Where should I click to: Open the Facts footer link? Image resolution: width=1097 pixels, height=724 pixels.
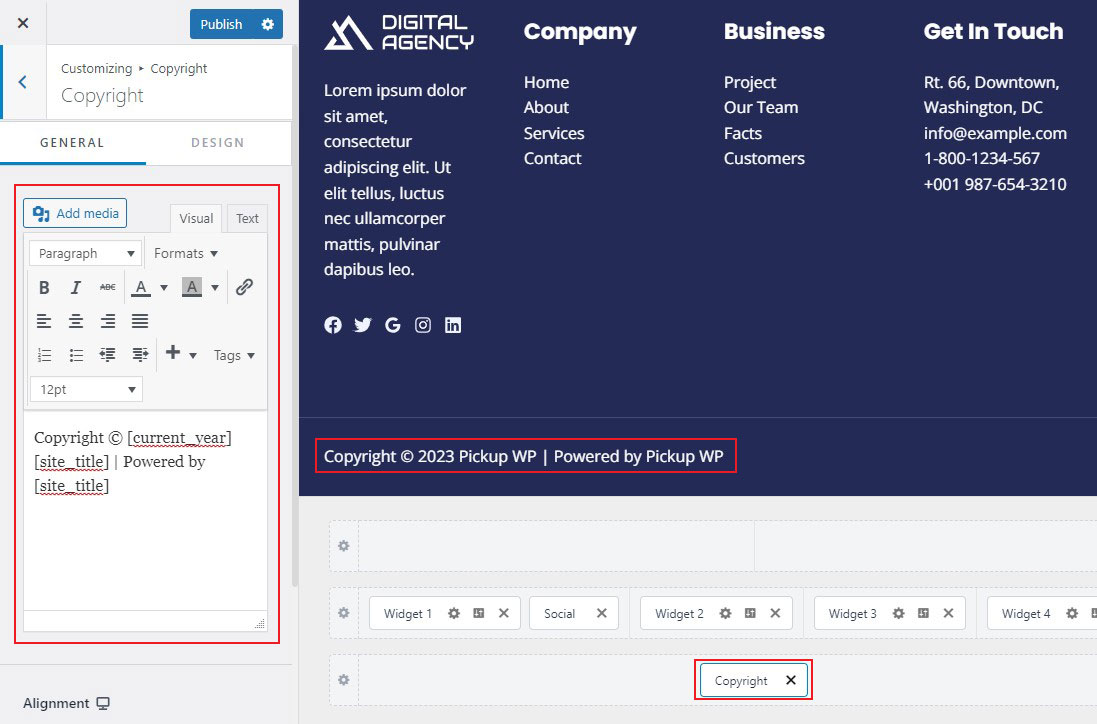(x=743, y=134)
